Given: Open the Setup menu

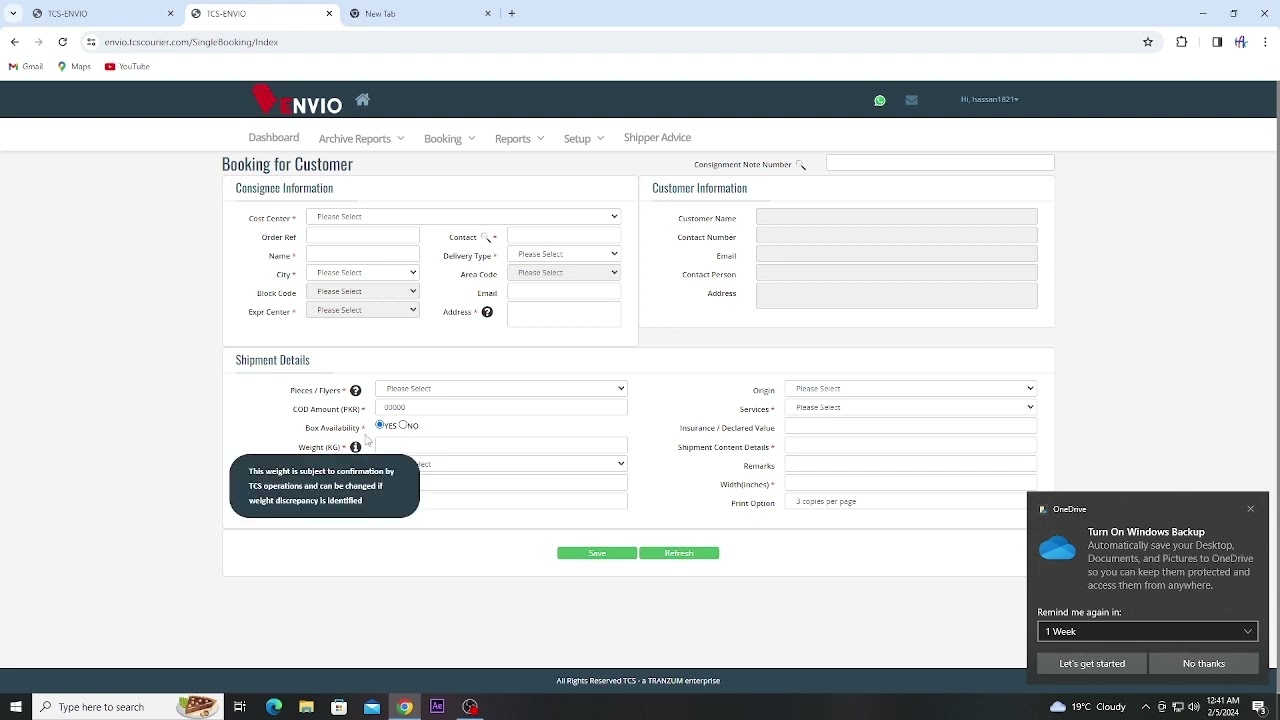Looking at the screenshot, I should [584, 138].
